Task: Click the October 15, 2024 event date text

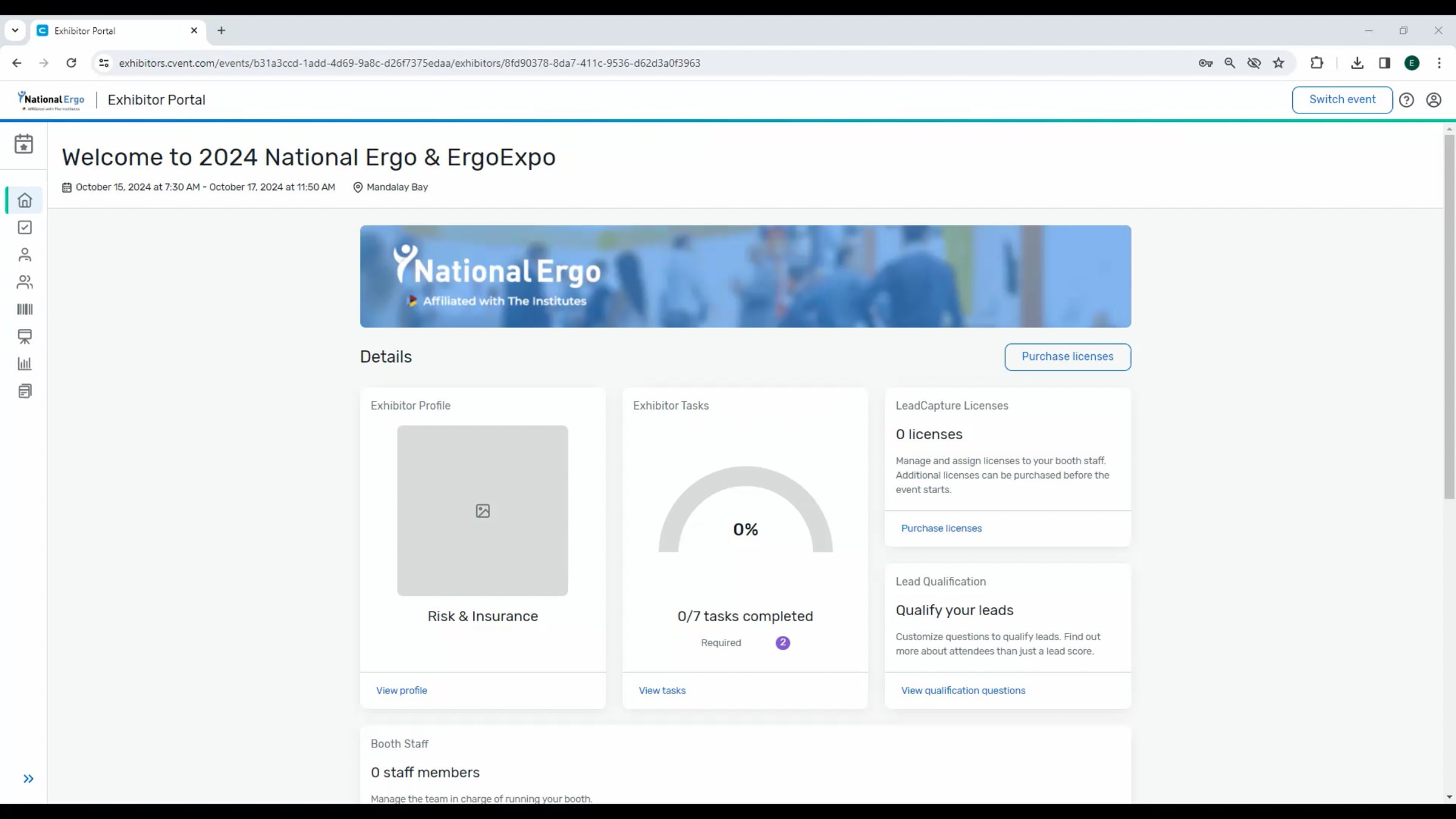Action: [x=205, y=187]
